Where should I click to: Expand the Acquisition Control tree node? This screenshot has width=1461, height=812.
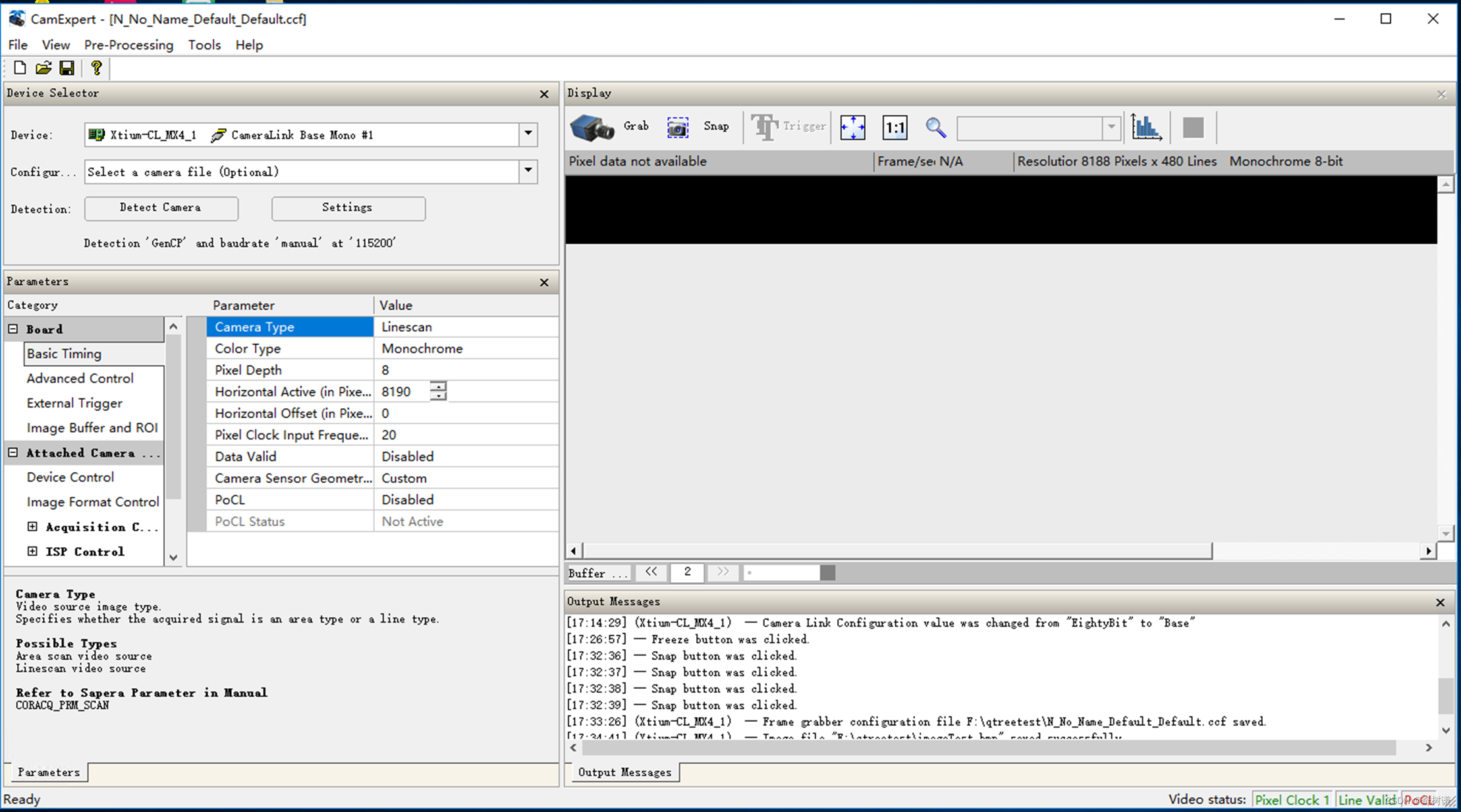pos(32,527)
